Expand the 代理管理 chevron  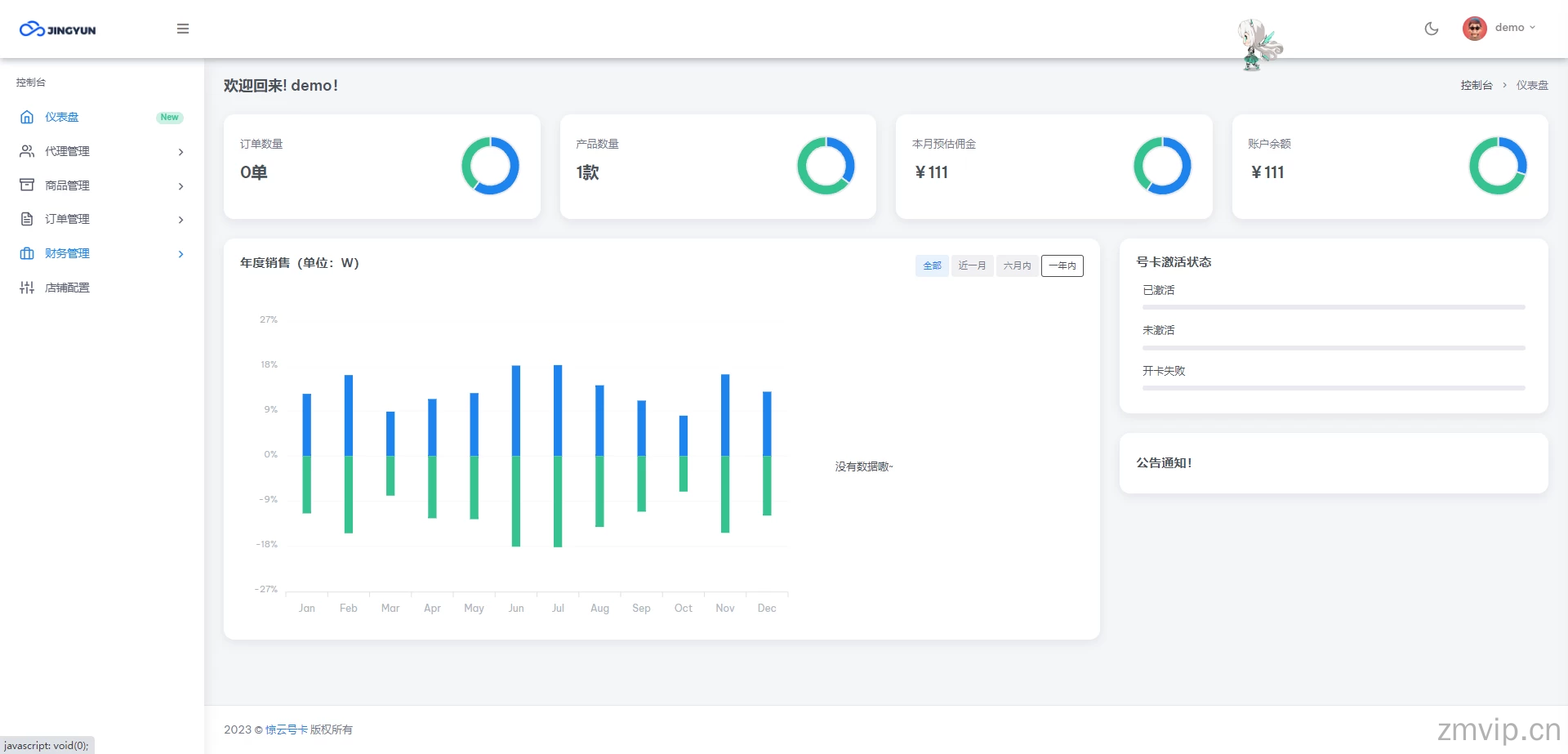tap(180, 152)
